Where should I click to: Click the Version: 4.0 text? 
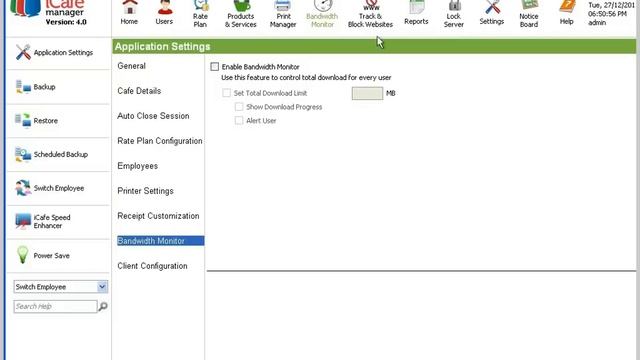(x=66, y=22)
